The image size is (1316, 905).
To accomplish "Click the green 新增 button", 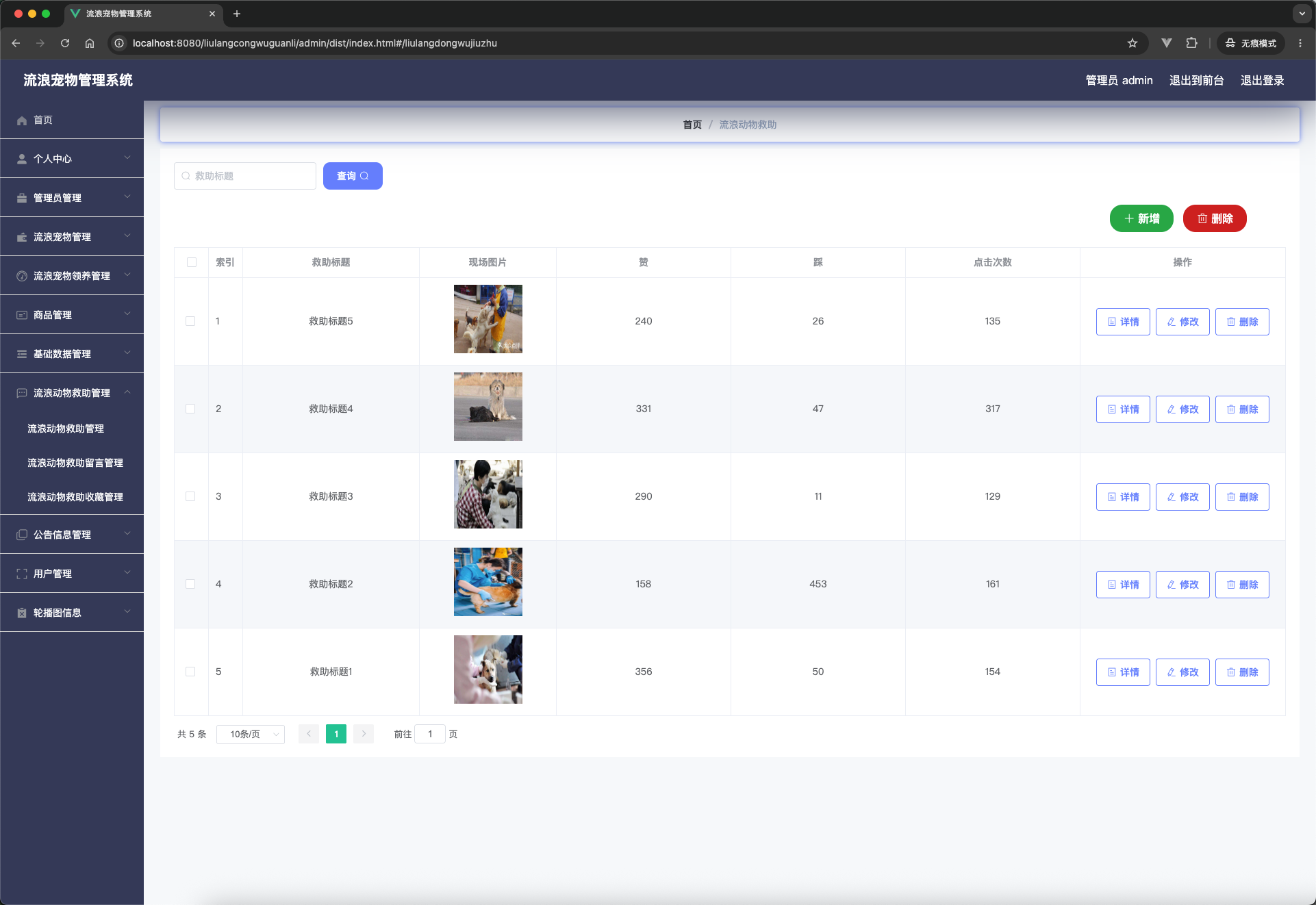I will tap(1141, 218).
